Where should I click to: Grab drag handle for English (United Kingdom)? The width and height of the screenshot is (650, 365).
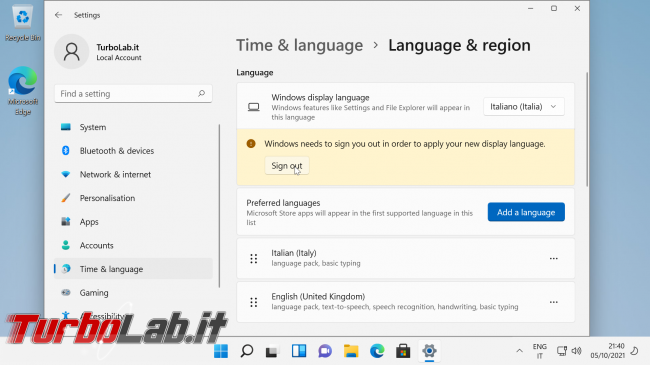tap(254, 302)
